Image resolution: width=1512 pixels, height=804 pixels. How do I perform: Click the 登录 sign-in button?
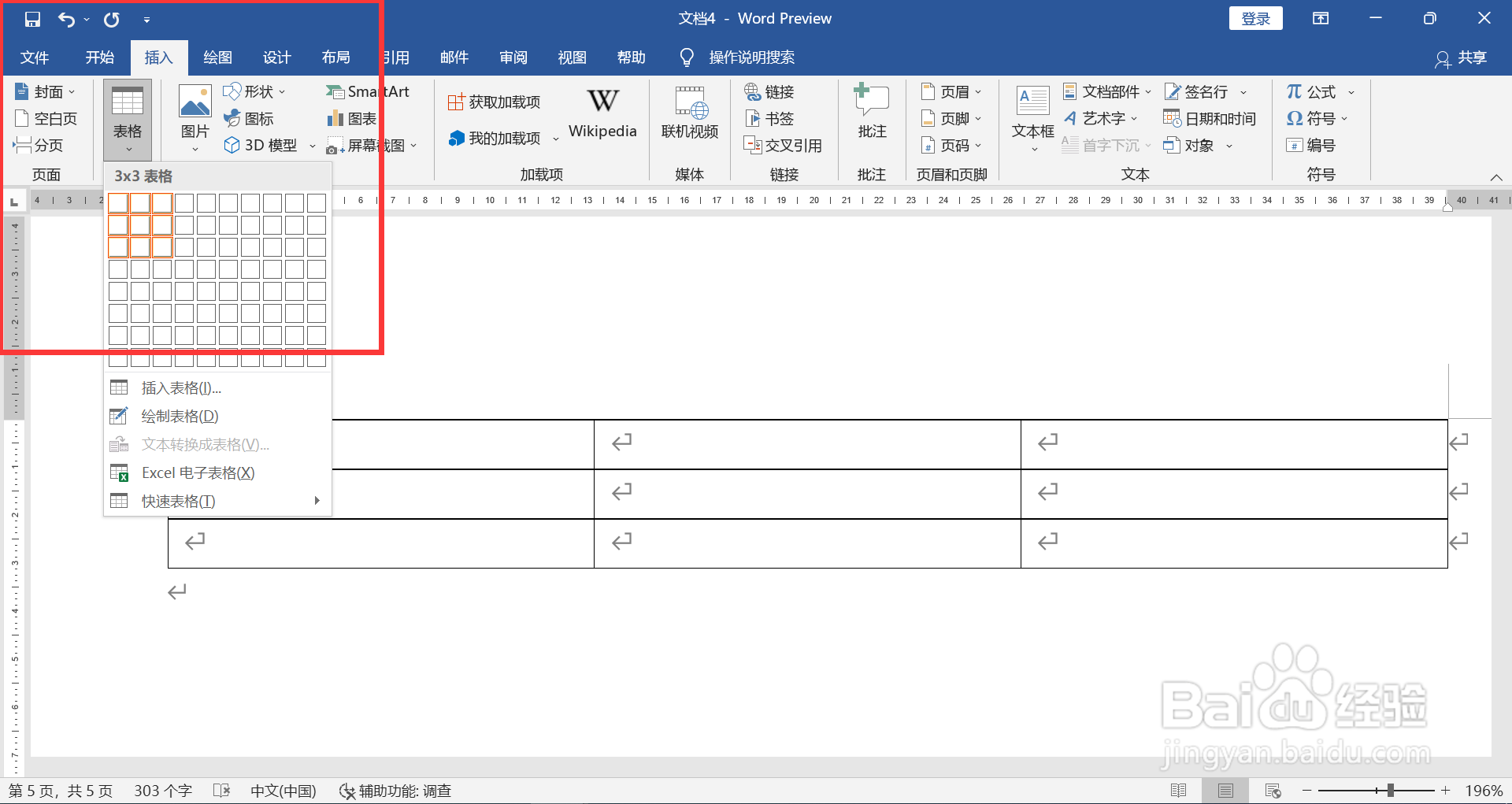pyautogui.click(x=1255, y=17)
